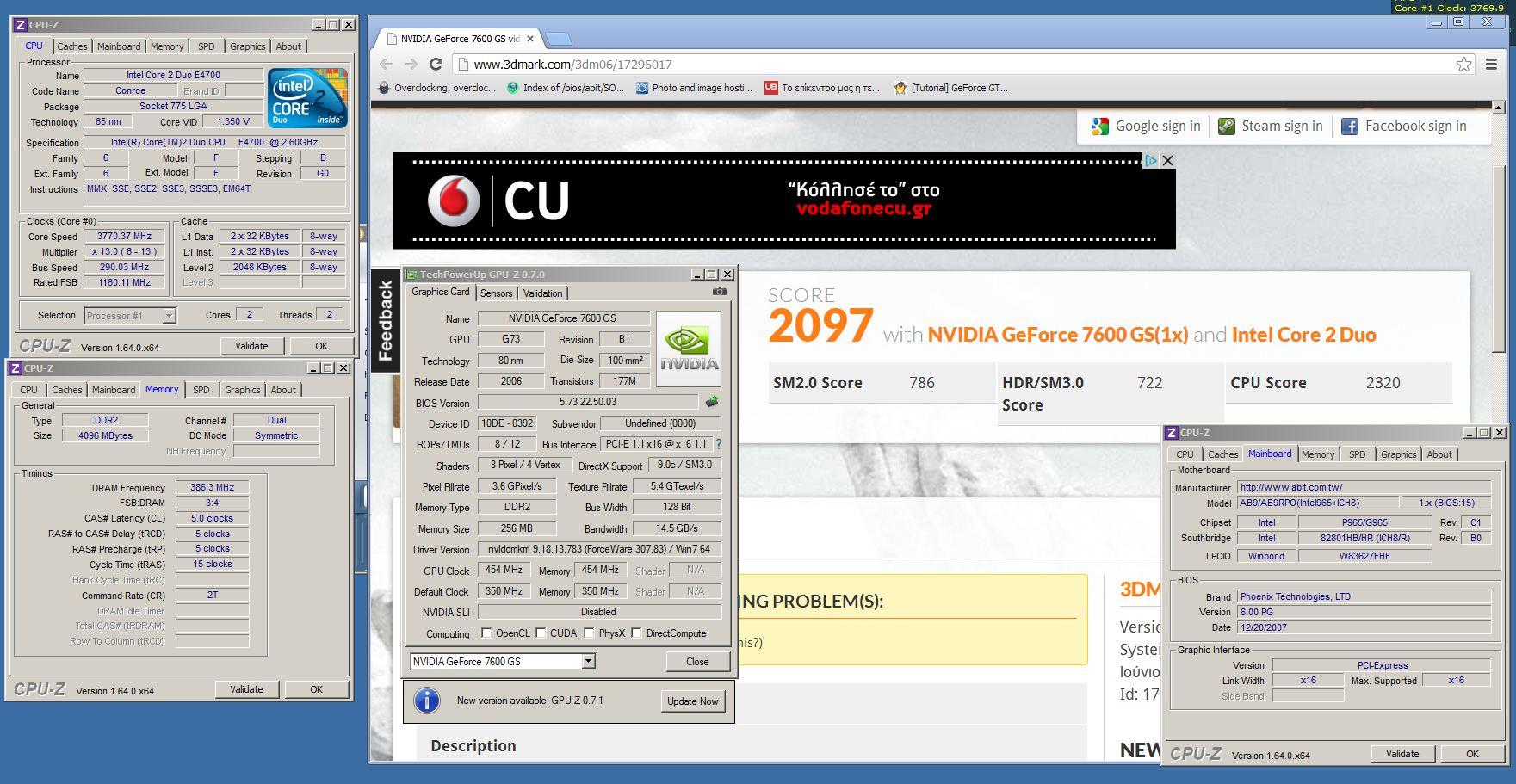The width and height of the screenshot is (1516, 784).
Task: Click the NVIDIA logo in GPU-Z
Action: (x=689, y=348)
